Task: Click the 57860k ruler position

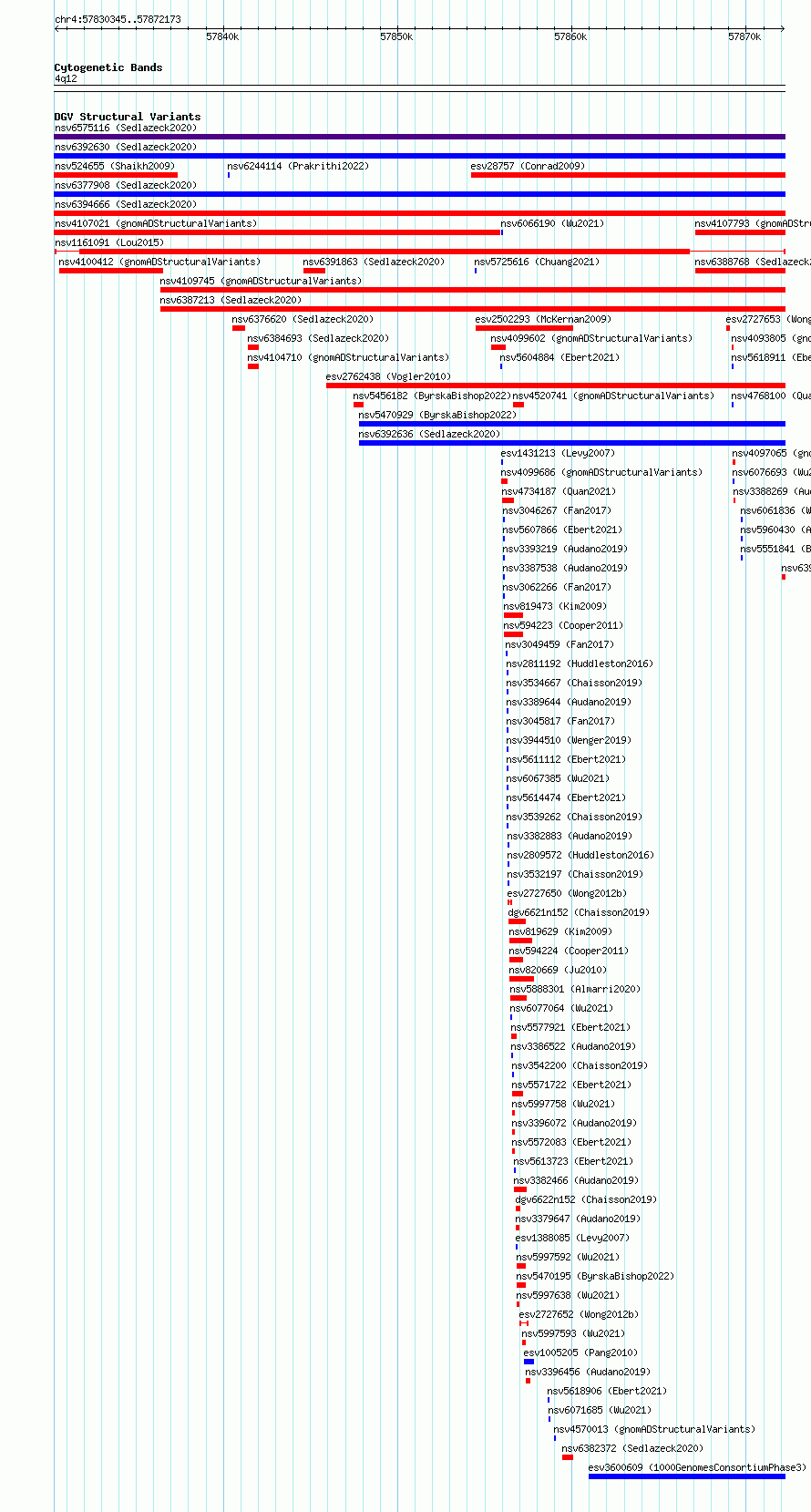Action: click(x=570, y=36)
